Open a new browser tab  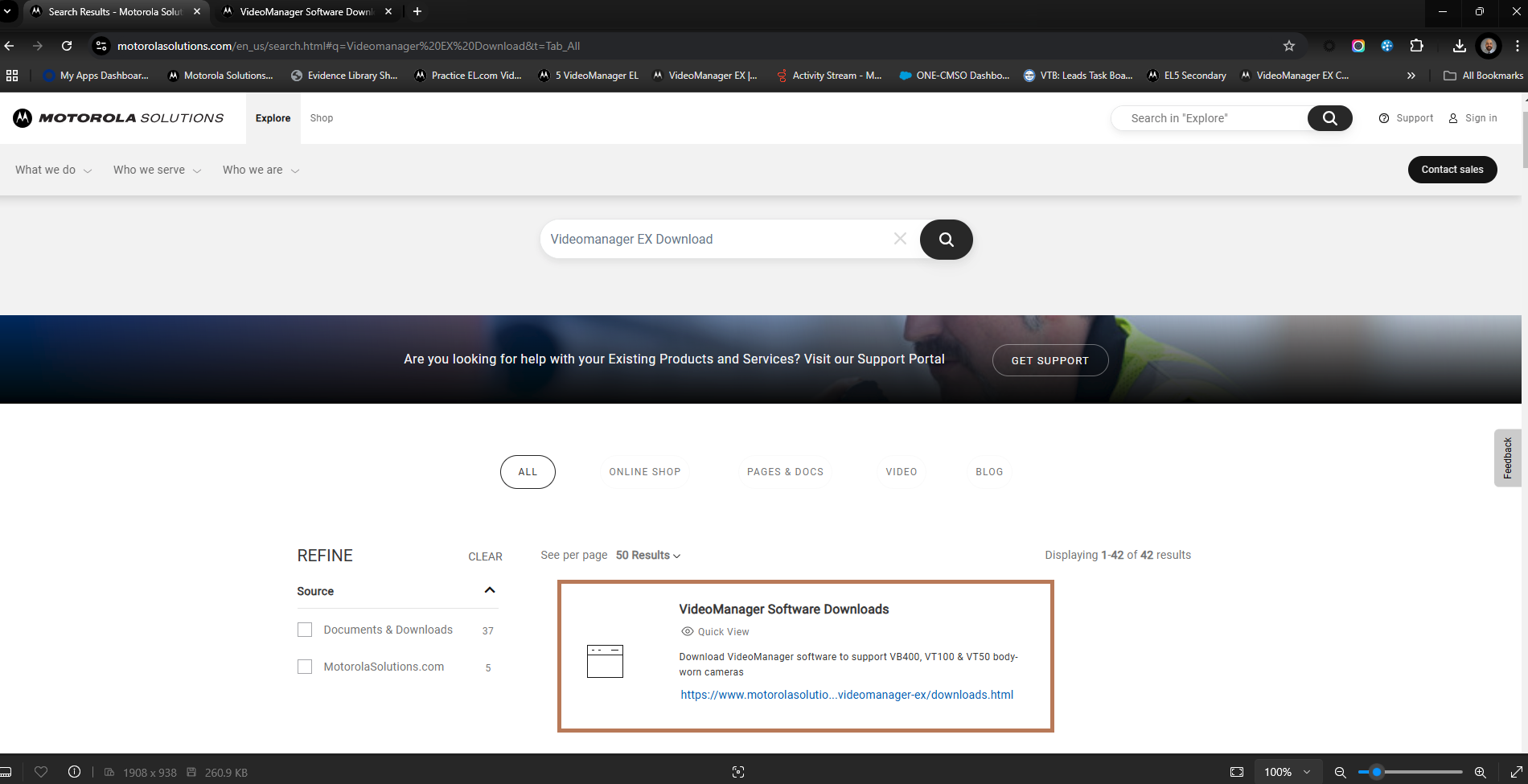417,11
